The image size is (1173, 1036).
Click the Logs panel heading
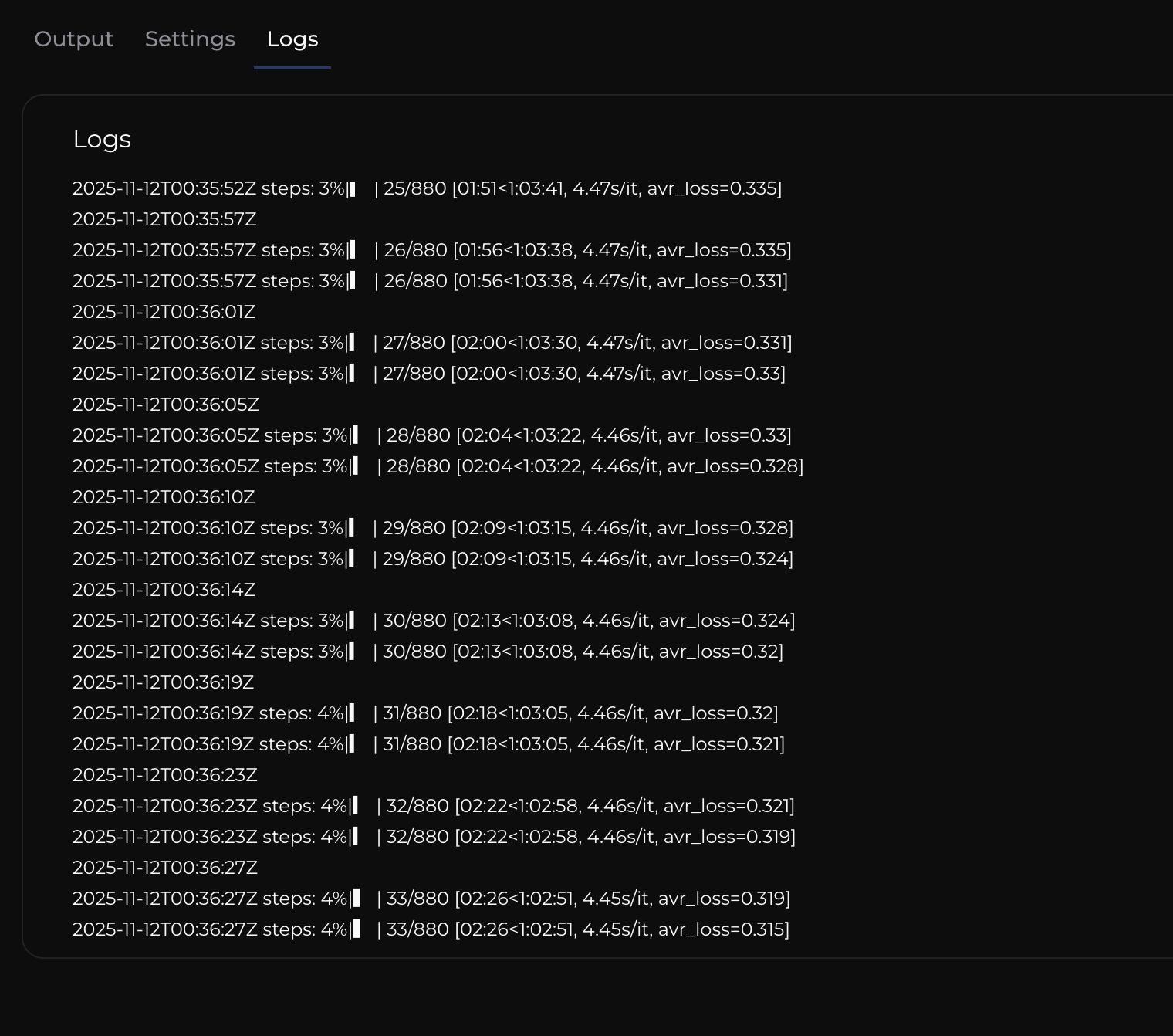pos(102,139)
